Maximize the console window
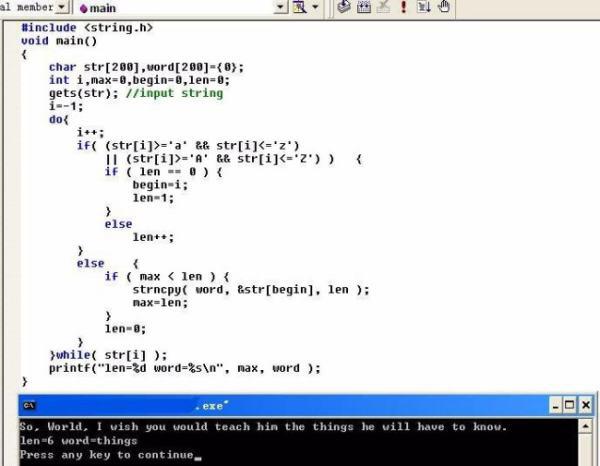This screenshot has height=466, width=600. tap(569, 405)
